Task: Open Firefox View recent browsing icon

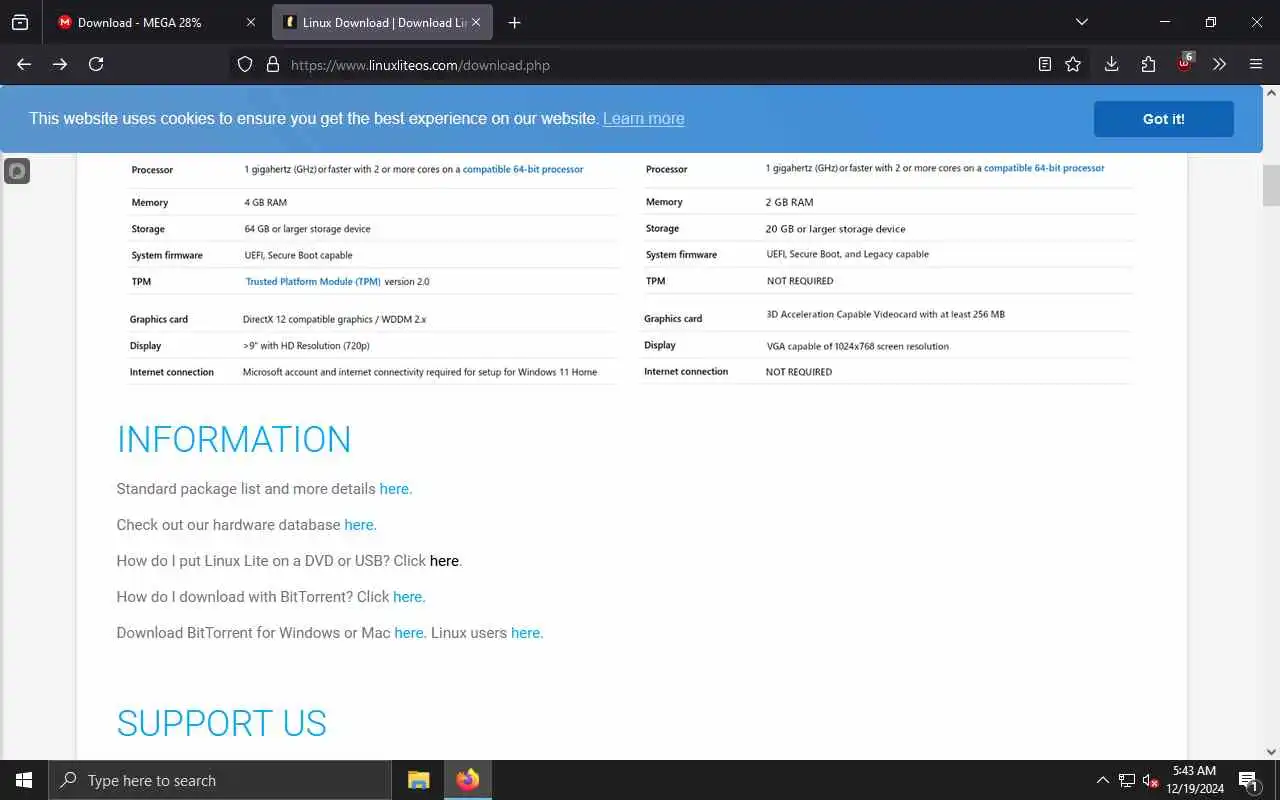Action: point(20,22)
